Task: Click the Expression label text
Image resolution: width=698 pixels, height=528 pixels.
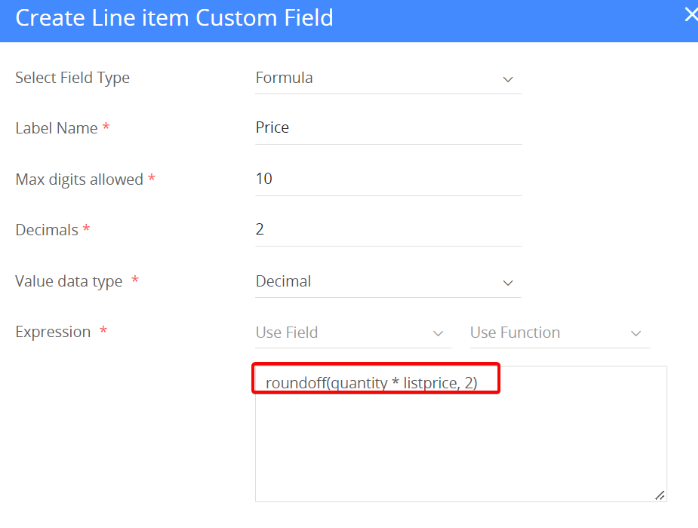Action: pos(53,332)
